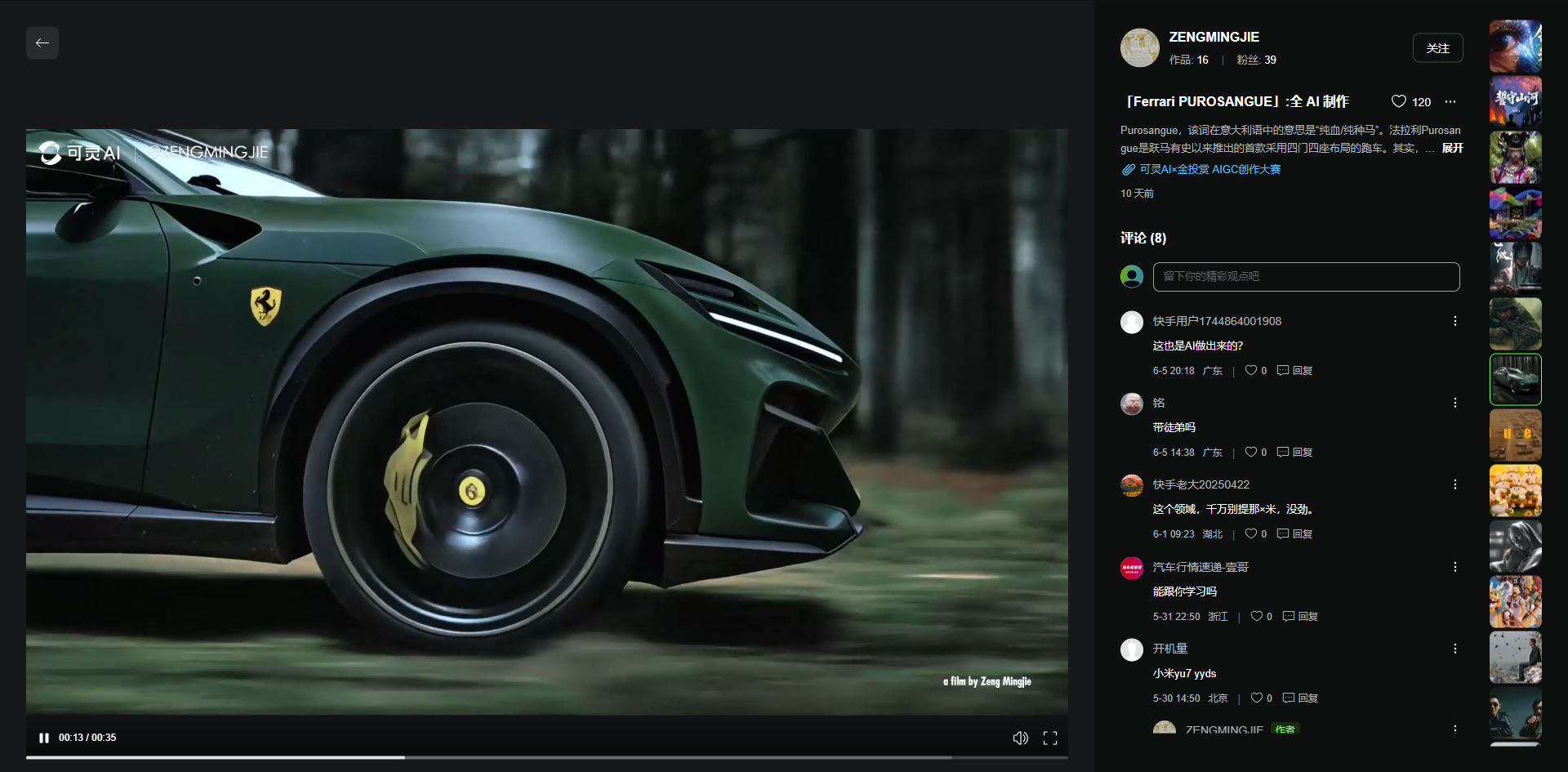Reply to 带徒弟吗 comment
Image resolution: width=1568 pixels, height=772 pixels.
tap(1295, 452)
